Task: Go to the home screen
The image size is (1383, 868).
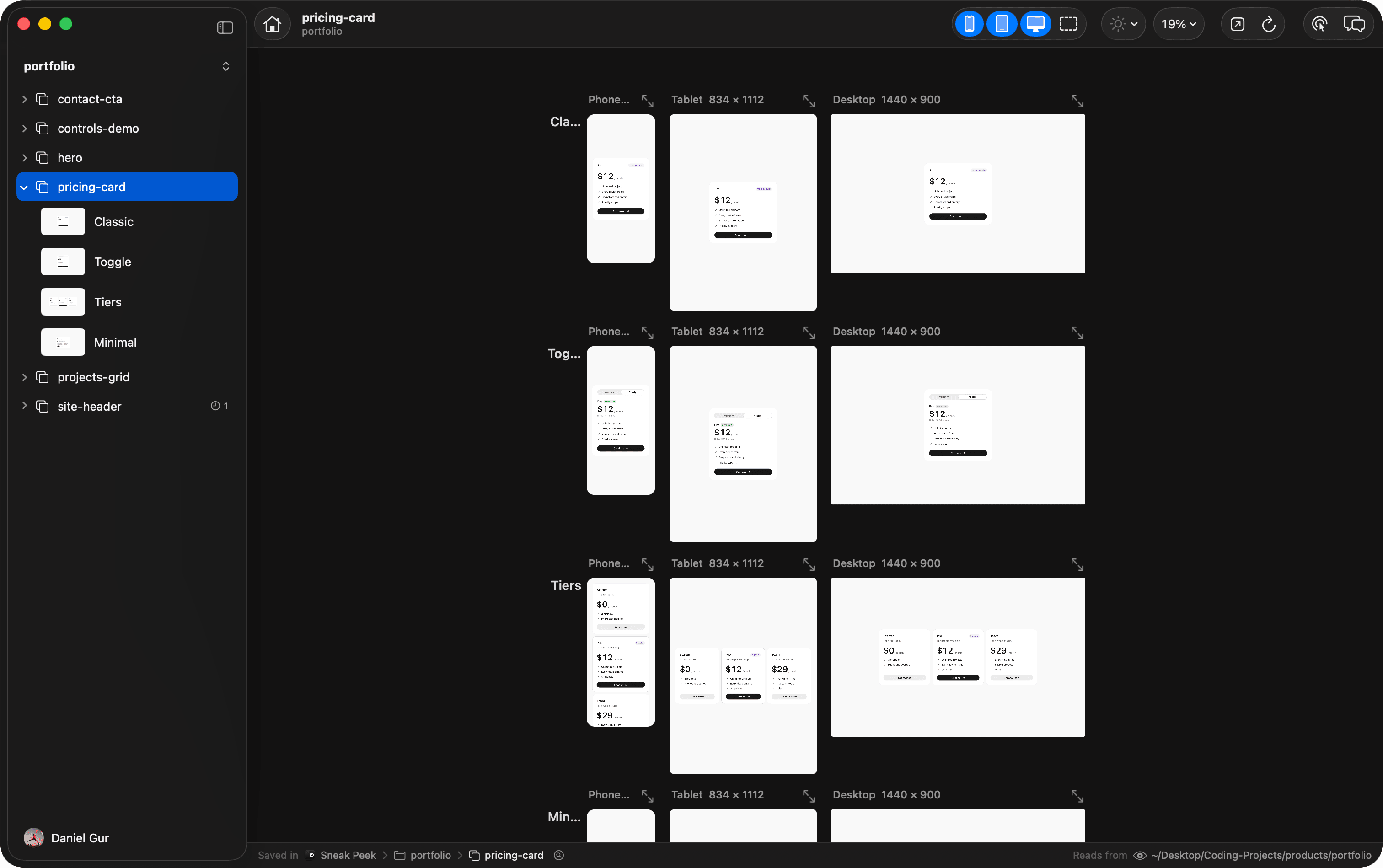Action: pyautogui.click(x=272, y=24)
